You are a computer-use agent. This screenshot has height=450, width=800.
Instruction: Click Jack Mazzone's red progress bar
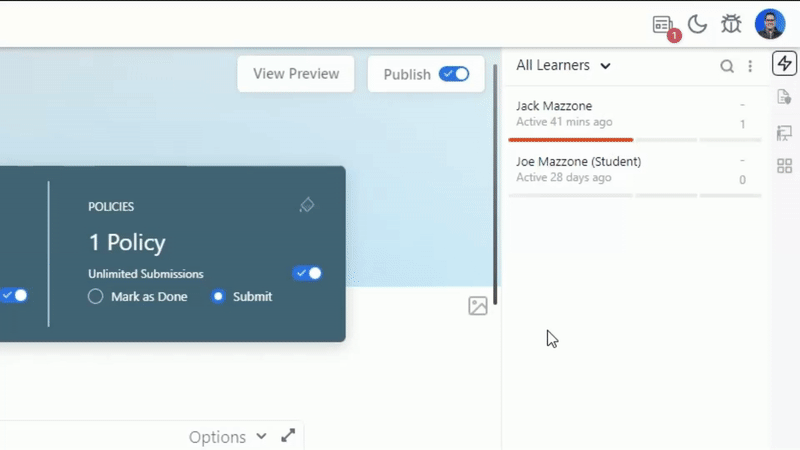pyautogui.click(x=571, y=140)
